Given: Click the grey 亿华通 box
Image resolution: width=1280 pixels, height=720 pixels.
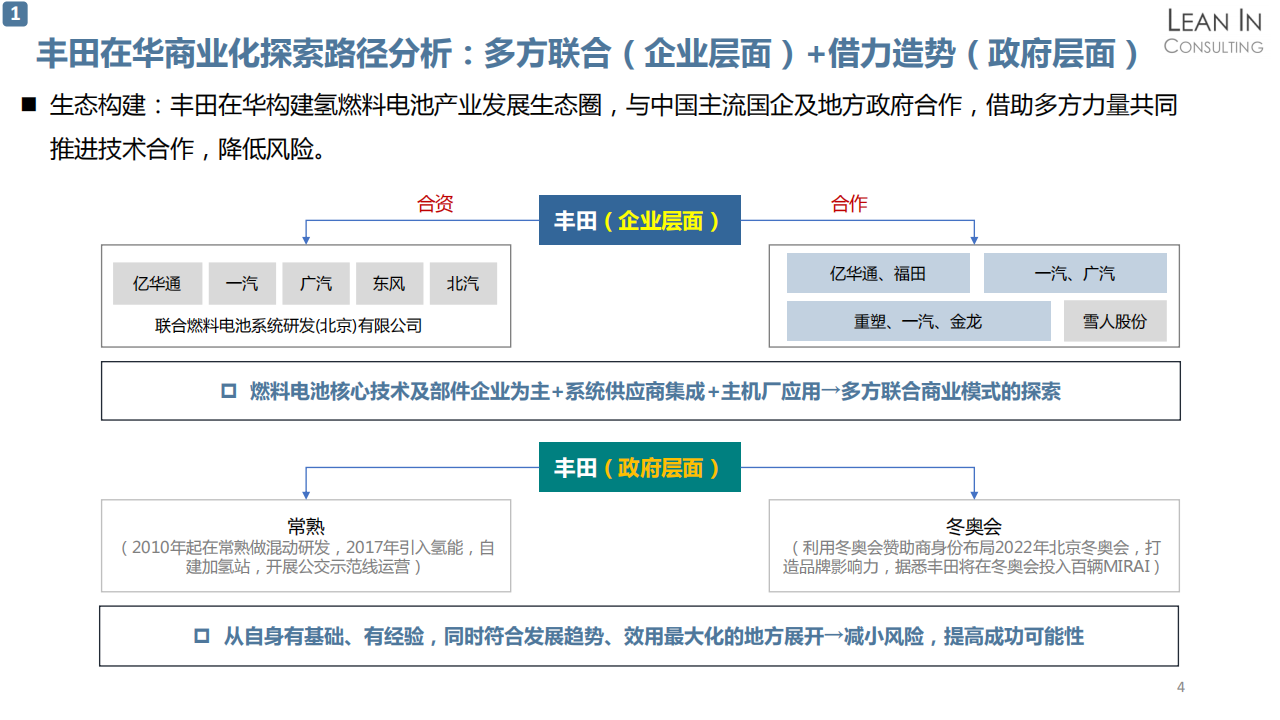Looking at the screenshot, I should point(158,284).
